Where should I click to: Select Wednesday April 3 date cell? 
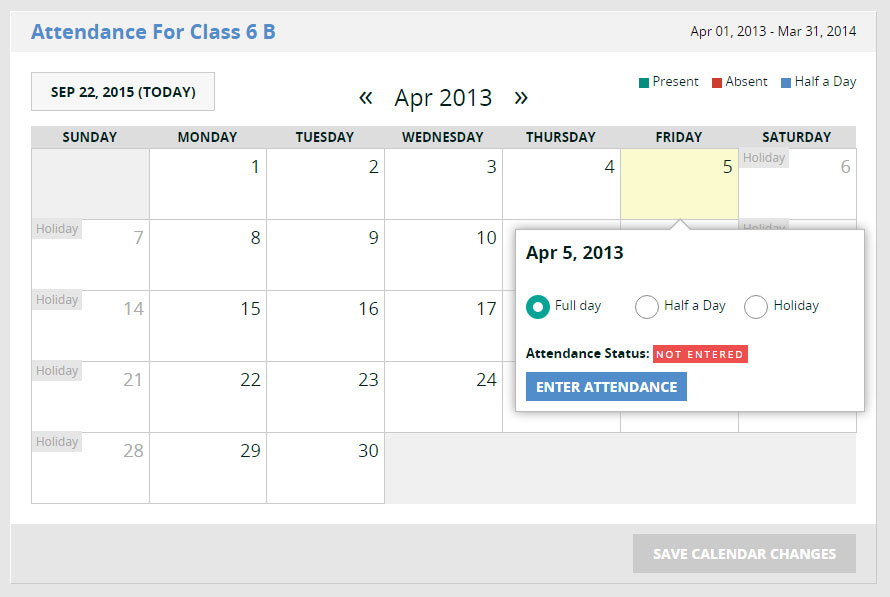coord(444,184)
